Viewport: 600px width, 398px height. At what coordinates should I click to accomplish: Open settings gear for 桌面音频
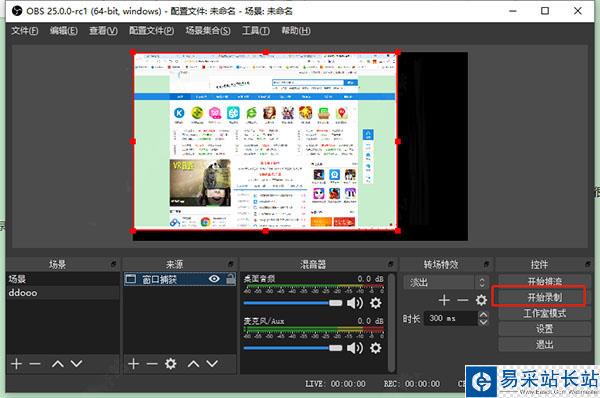click(x=376, y=303)
